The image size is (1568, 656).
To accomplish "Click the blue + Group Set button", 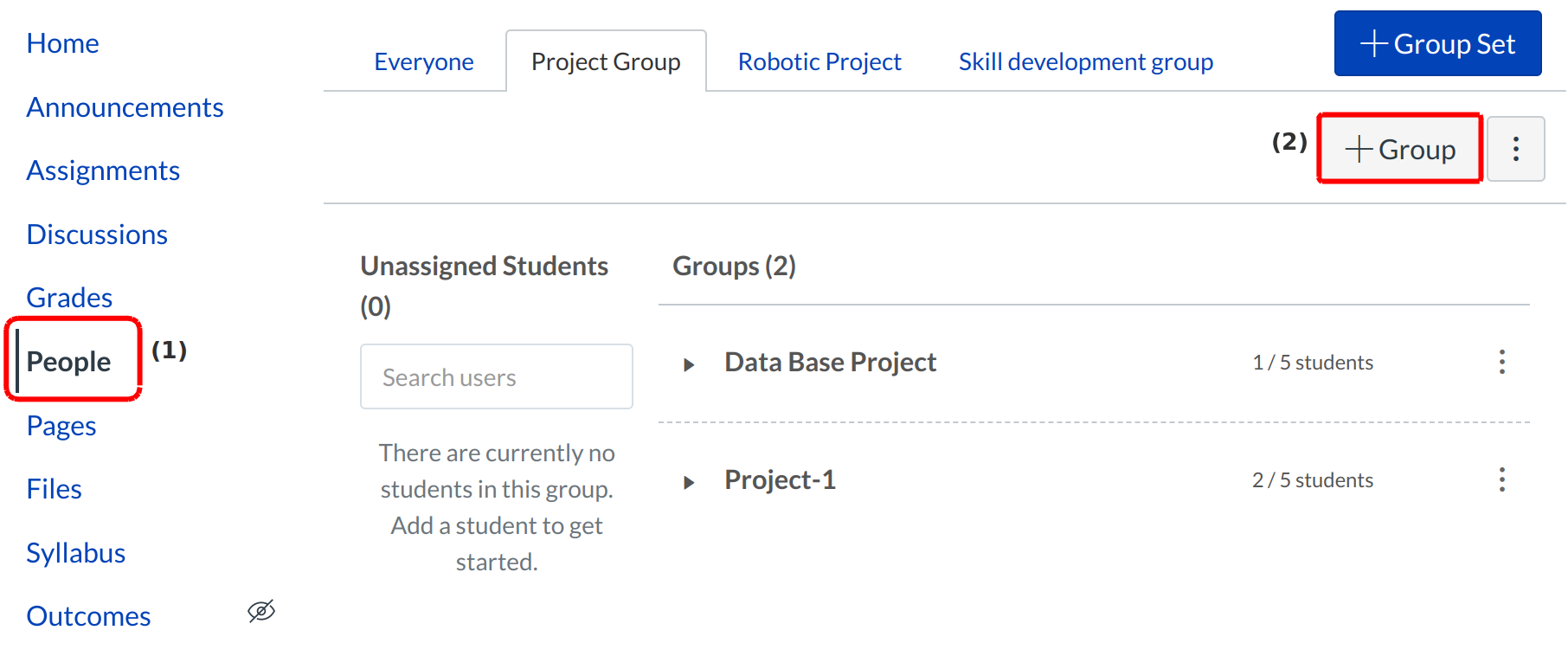I will click(x=1436, y=44).
